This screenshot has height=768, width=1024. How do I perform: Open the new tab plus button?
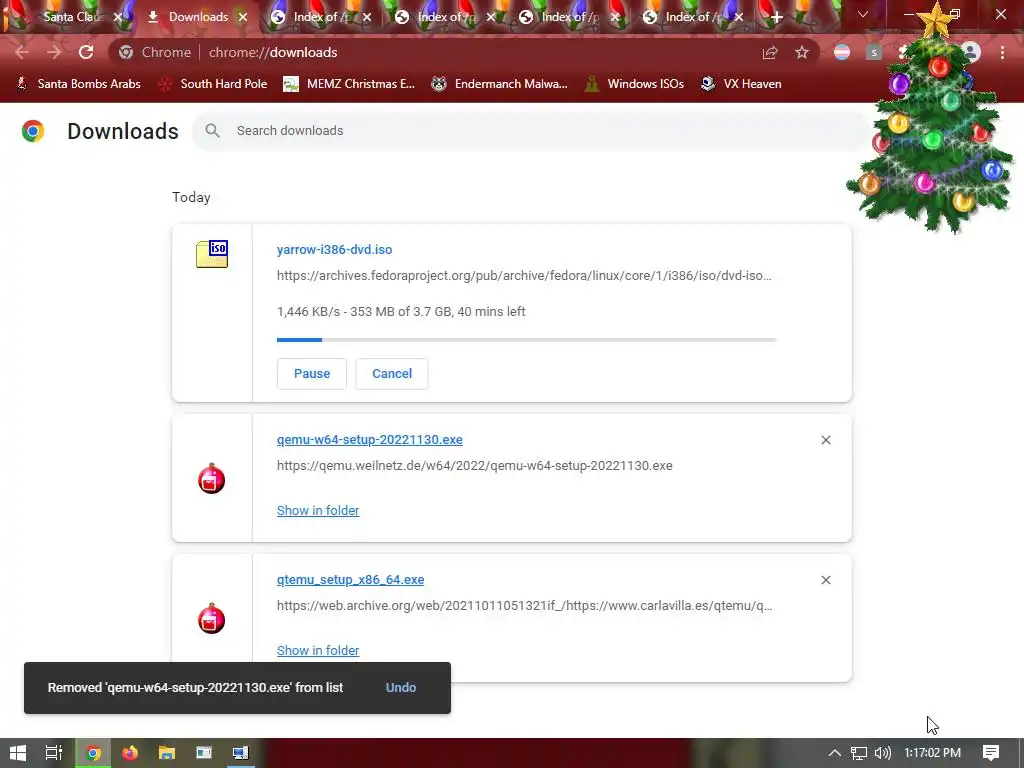click(776, 18)
